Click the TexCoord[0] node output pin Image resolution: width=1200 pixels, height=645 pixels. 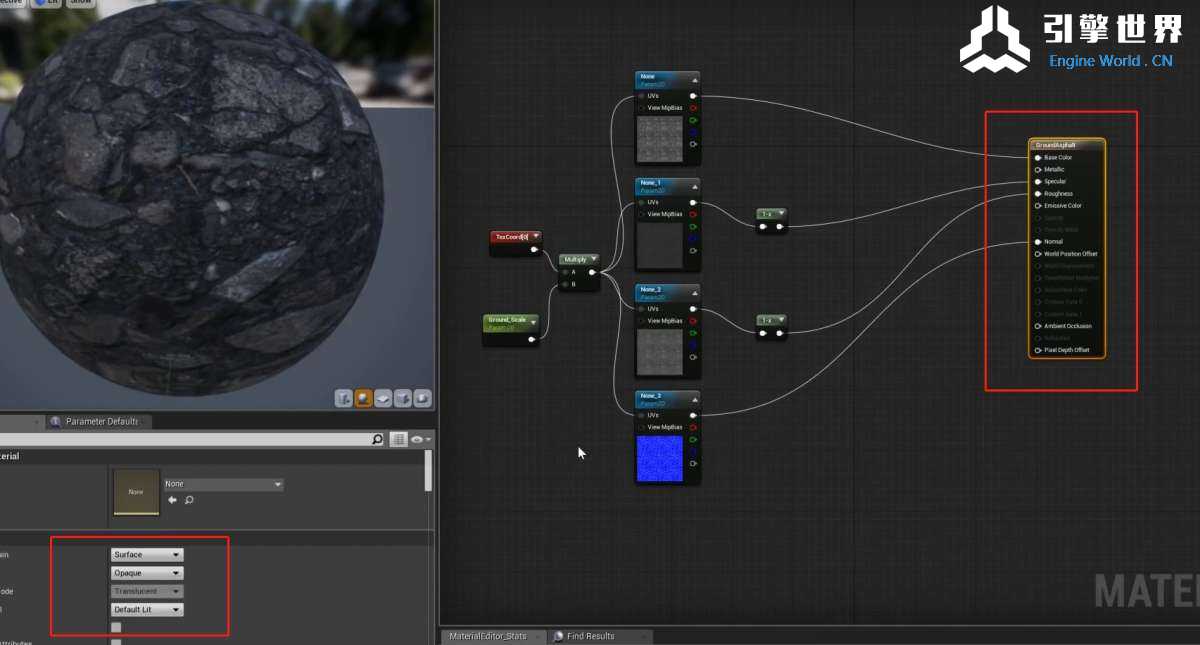tap(534, 250)
